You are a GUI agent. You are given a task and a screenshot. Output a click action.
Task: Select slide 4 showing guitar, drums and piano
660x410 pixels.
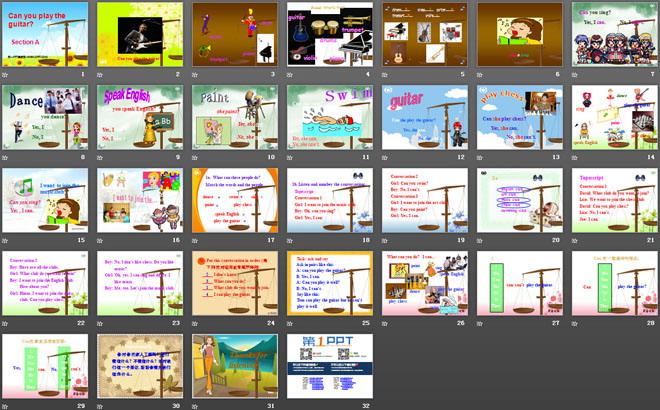[x=330, y=34]
